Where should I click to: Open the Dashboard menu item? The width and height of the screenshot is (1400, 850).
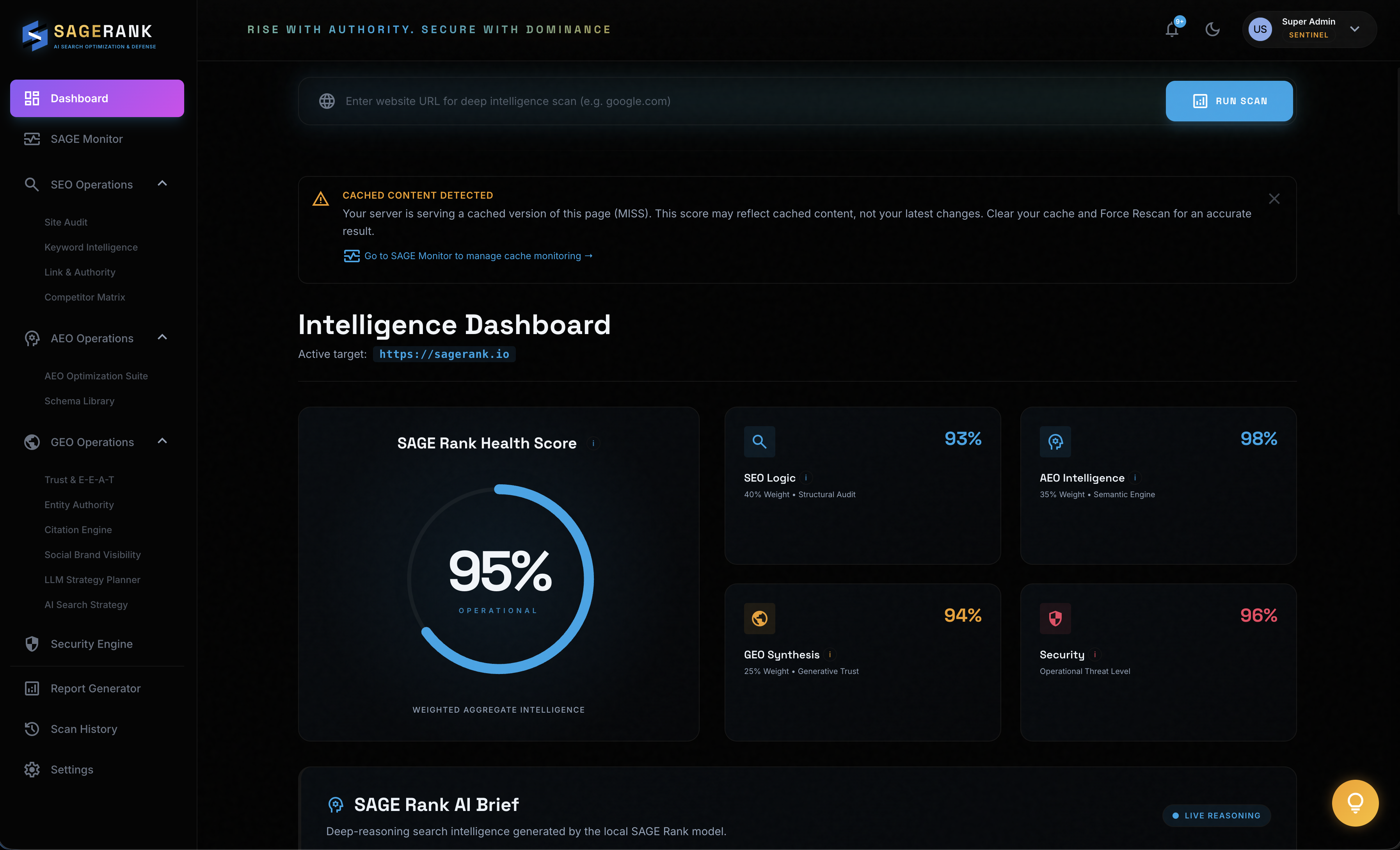coord(97,98)
